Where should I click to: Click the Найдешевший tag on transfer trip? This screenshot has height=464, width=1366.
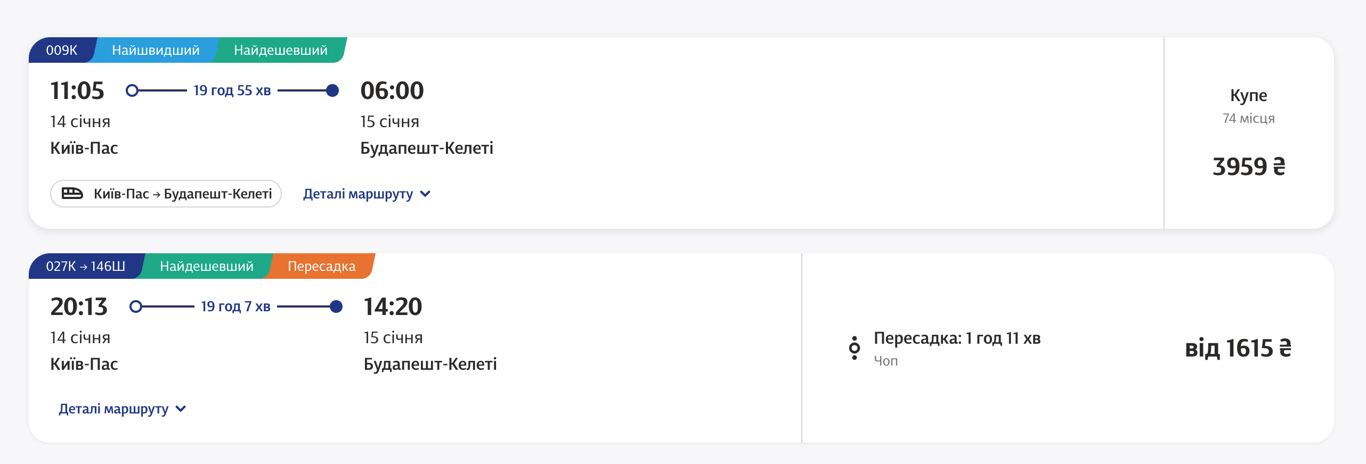pos(206,266)
